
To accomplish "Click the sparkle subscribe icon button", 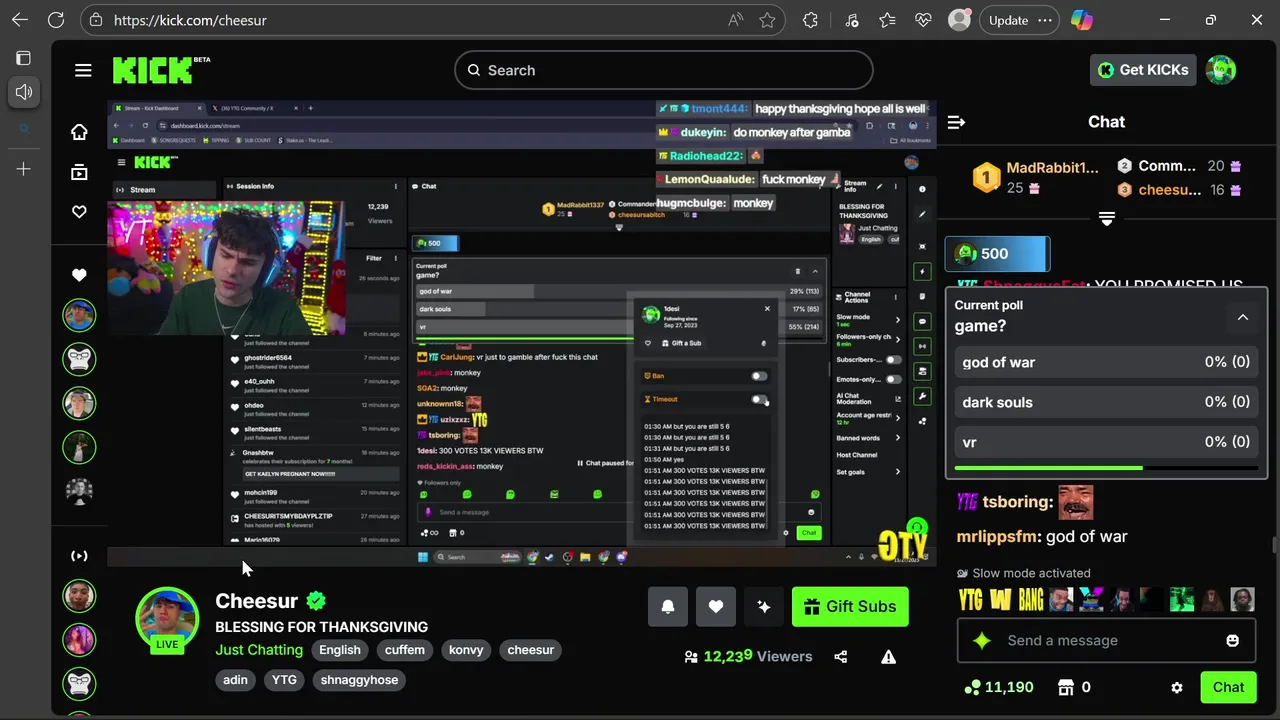I will click(764, 606).
